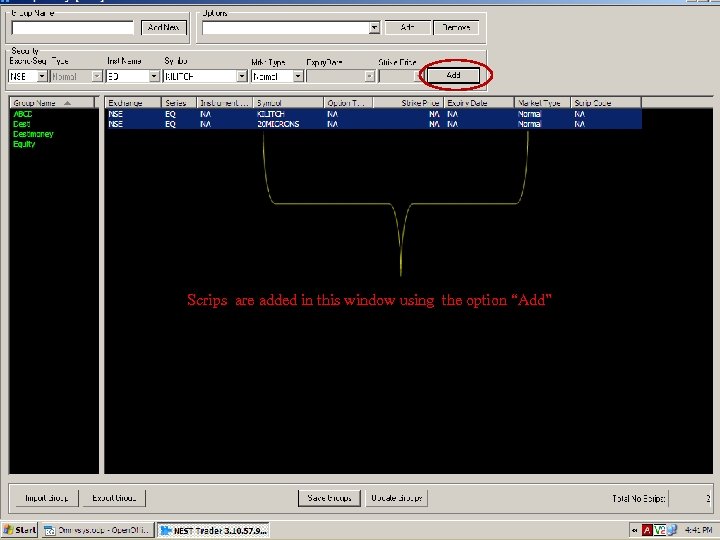Image resolution: width=720 pixels, height=540 pixels.
Task: Select the ABCD group
Action: pos(23,114)
